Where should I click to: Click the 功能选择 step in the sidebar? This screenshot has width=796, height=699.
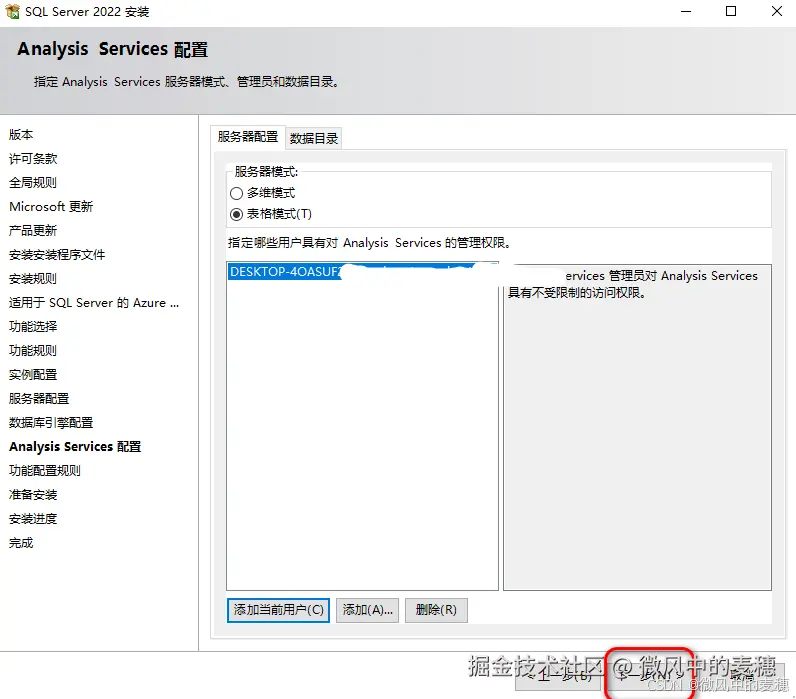click(x=34, y=327)
